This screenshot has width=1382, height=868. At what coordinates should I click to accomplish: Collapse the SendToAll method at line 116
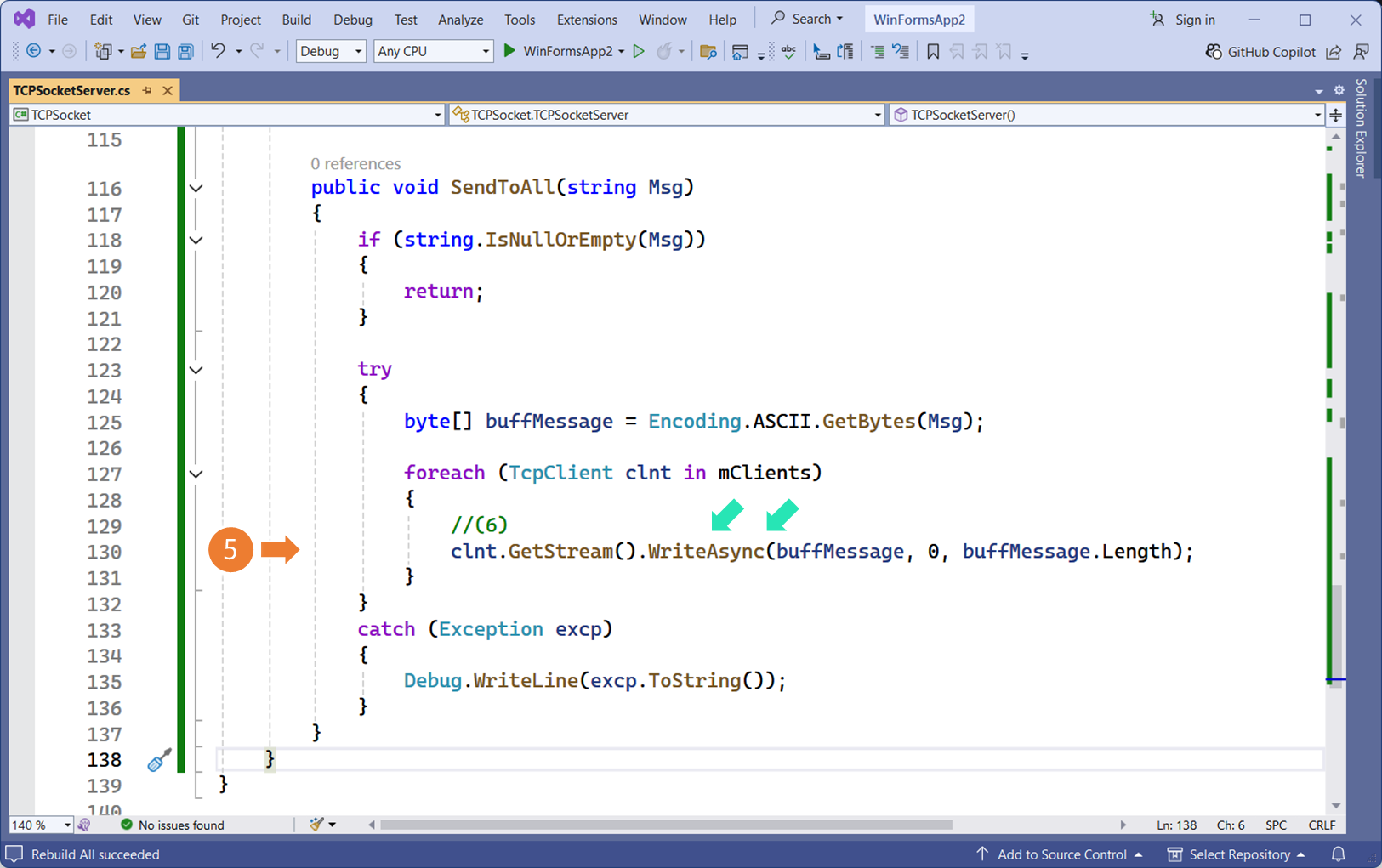point(196,188)
